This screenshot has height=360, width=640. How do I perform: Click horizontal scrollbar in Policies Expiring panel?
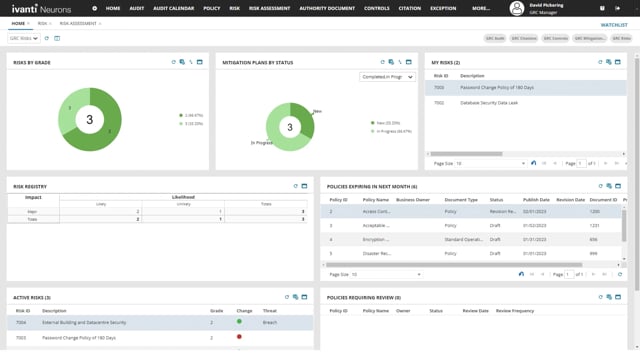(454, 265)
